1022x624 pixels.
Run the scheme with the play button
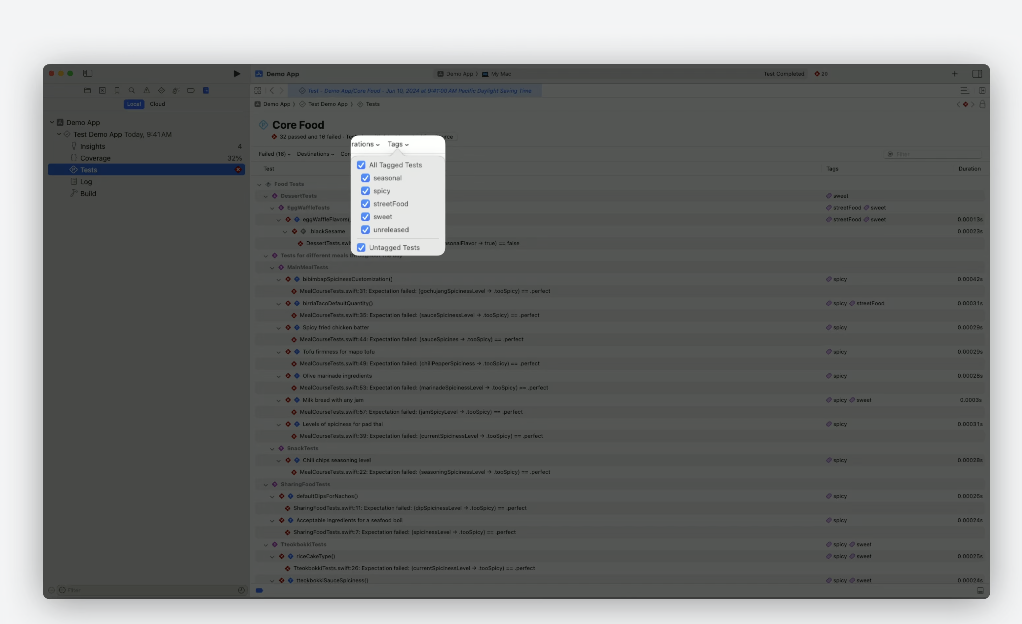tap(237, 74)
